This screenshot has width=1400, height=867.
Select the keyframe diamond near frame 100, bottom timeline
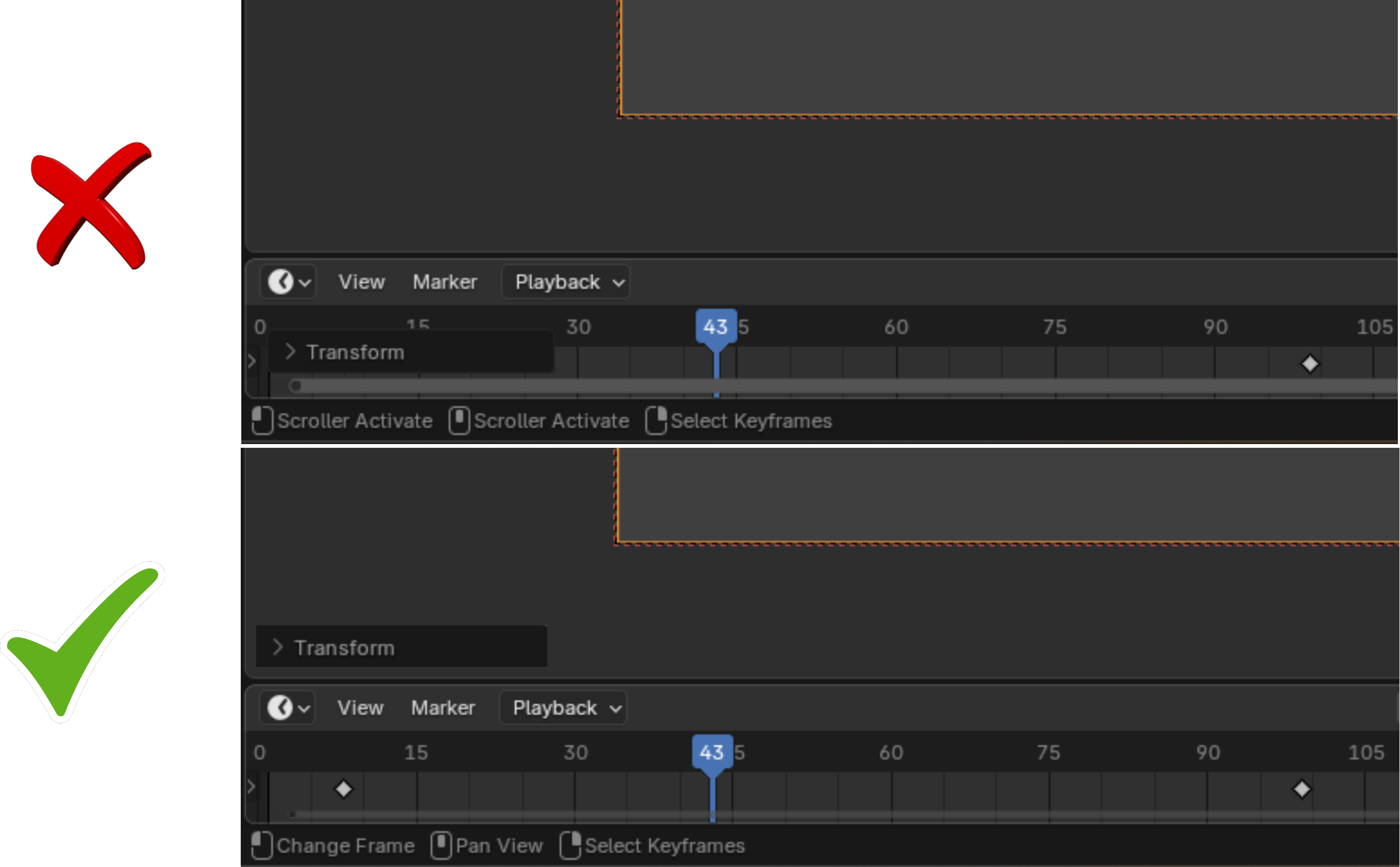point(1302,789)
